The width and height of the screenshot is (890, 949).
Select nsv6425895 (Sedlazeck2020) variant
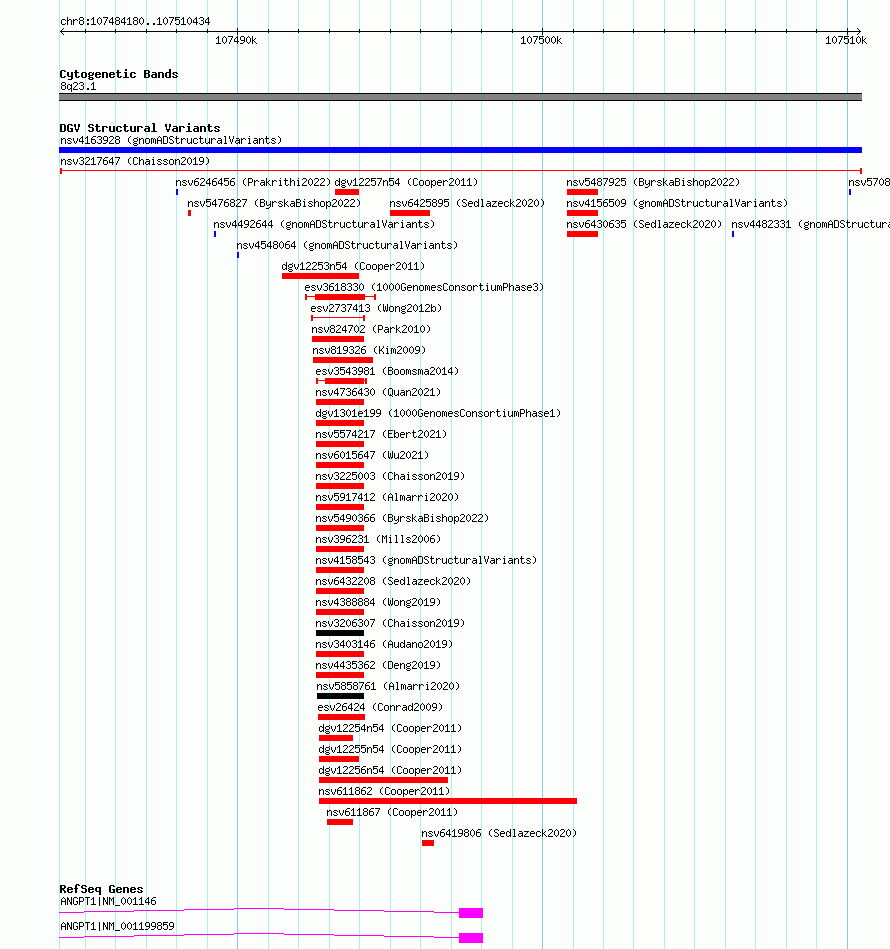pyautogui.click(x=467, y=203)
